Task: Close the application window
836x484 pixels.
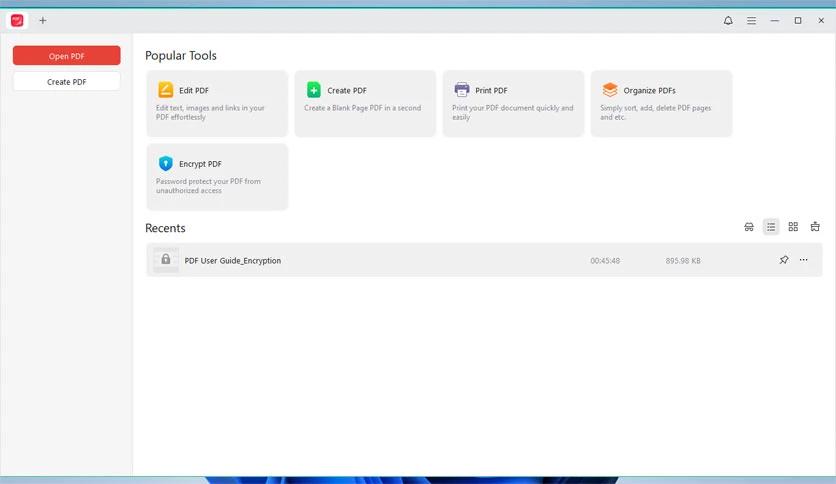Action: (821, 20)
